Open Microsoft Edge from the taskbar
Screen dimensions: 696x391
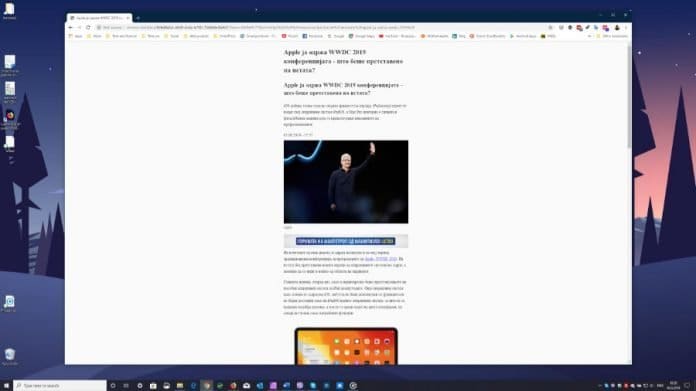(193, 386)
